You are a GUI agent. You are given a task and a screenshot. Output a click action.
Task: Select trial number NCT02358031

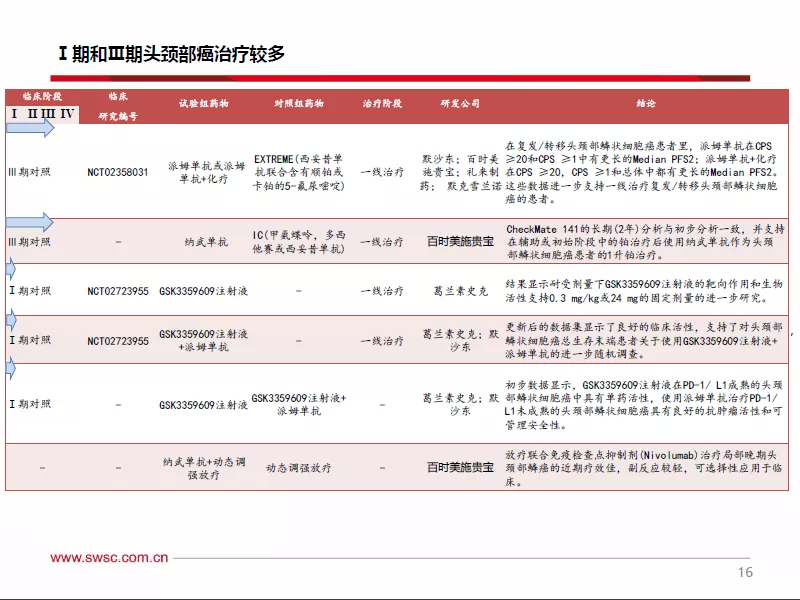pyautogui.click(x=118, y=172)
